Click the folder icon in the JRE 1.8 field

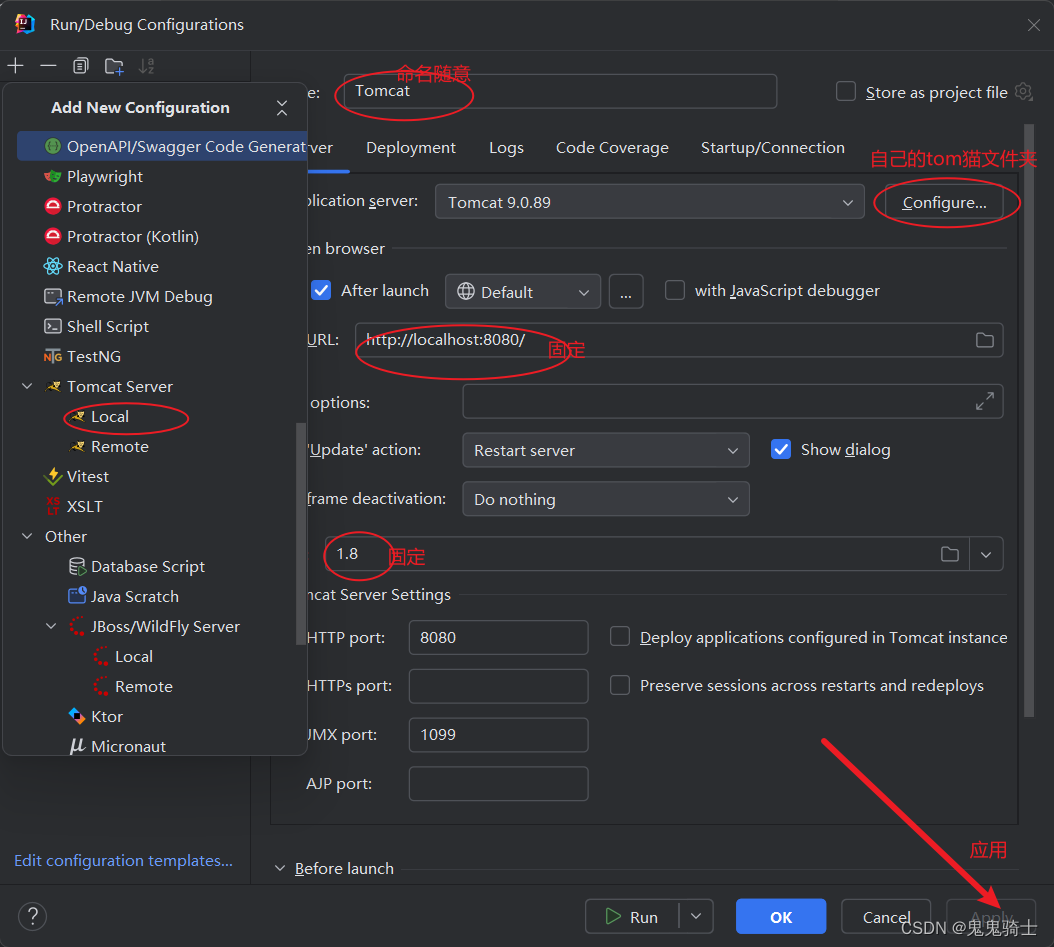pyautogui.click(x=950, y=554)
